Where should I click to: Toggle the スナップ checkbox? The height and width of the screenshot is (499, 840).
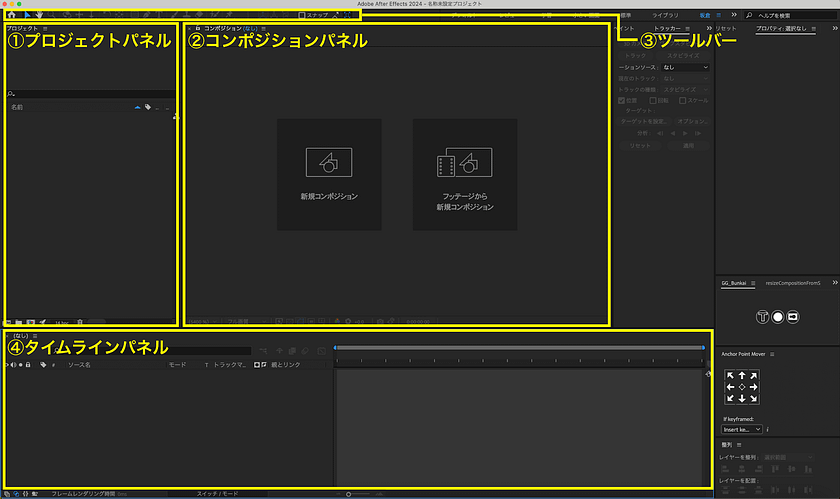click(x=303, y=16)
